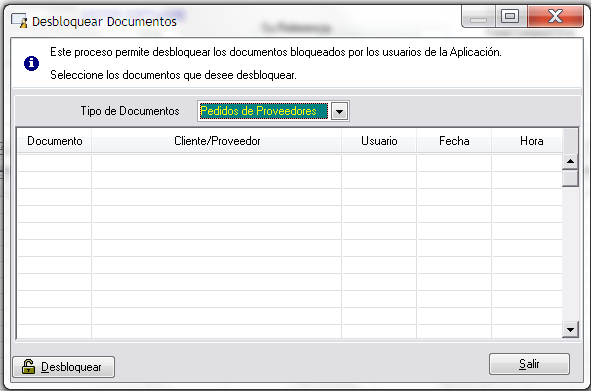Viewport: 591px width, 391px height.
Task: Maximize the Desbloquear Documentos window
Action: (x=510, y=17)
